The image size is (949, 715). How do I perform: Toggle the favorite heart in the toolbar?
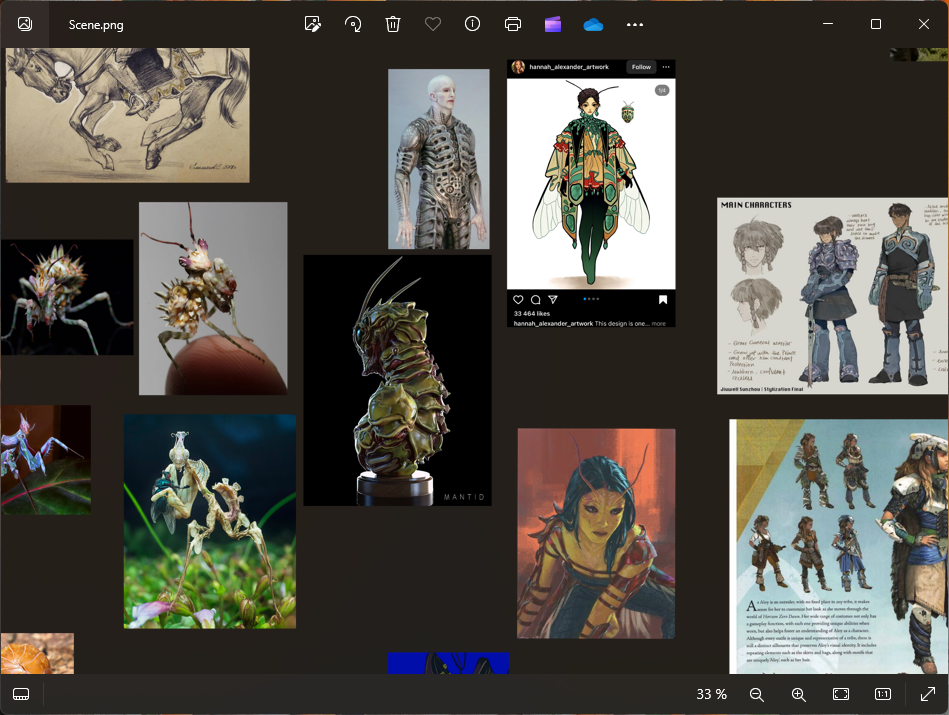(433, 24)
